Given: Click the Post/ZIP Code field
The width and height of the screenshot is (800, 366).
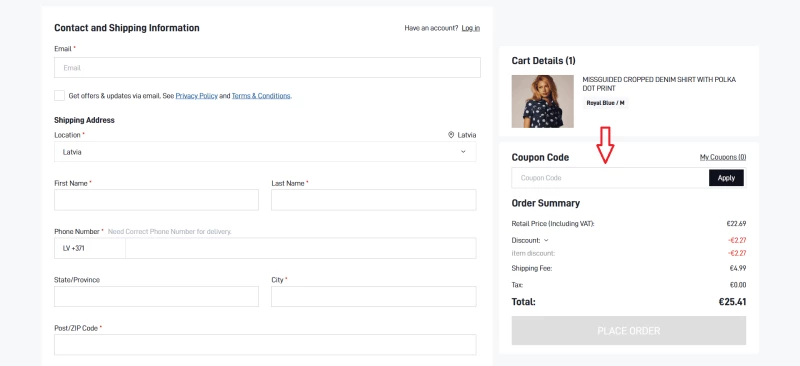Looking at the screenshot, I should (x=265, y=345).
